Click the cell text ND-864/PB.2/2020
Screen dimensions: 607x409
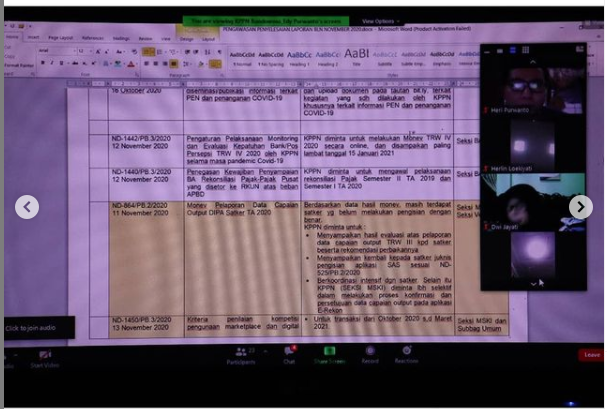click(x=140, y=205)
